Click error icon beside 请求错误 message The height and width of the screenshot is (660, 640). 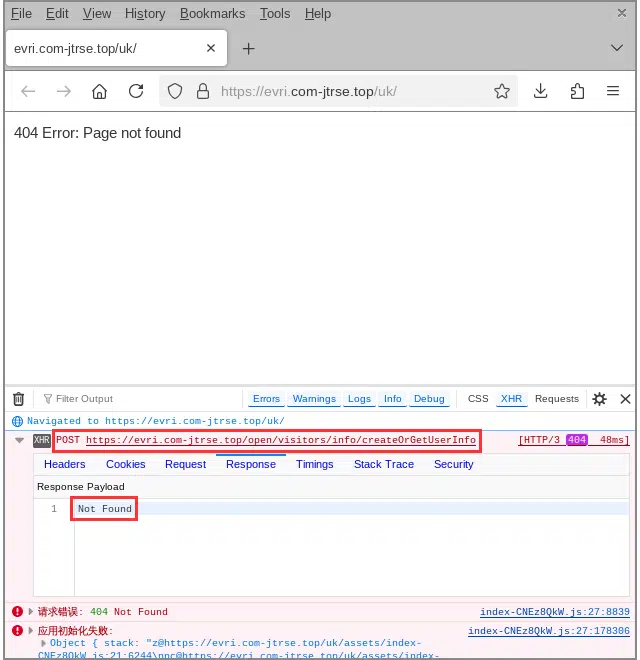point(17,612)
